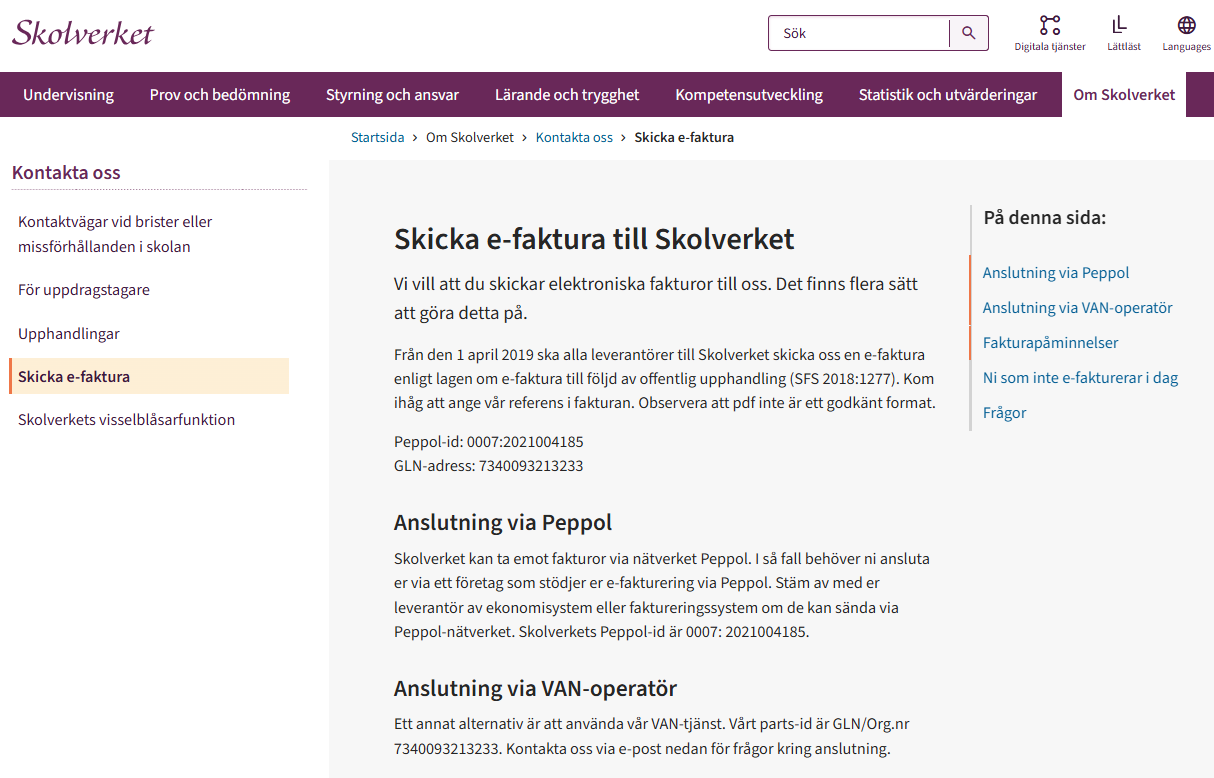1214x778 pixels.
Task: Open the Styrning och ansvar menu
Action: [392, 95]
